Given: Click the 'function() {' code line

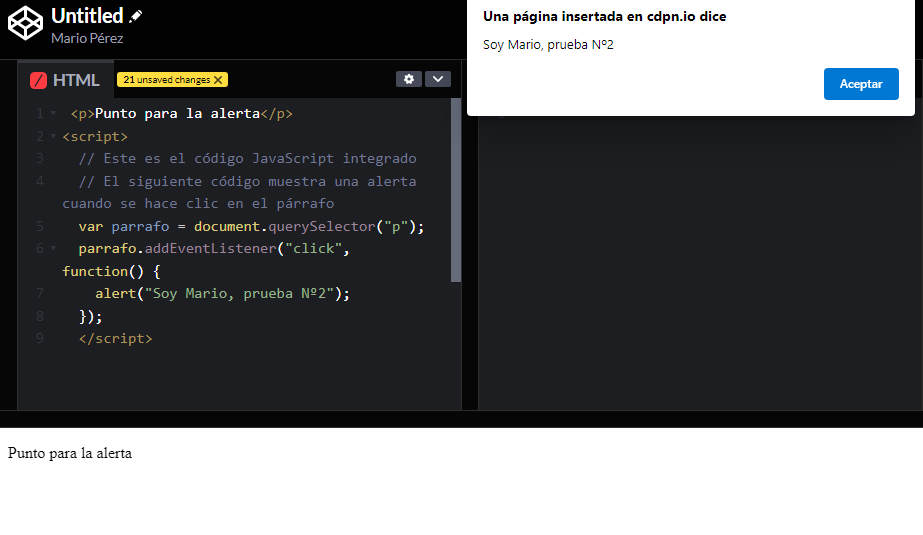Looking at the screenshot, I should (x=111, y=271).
